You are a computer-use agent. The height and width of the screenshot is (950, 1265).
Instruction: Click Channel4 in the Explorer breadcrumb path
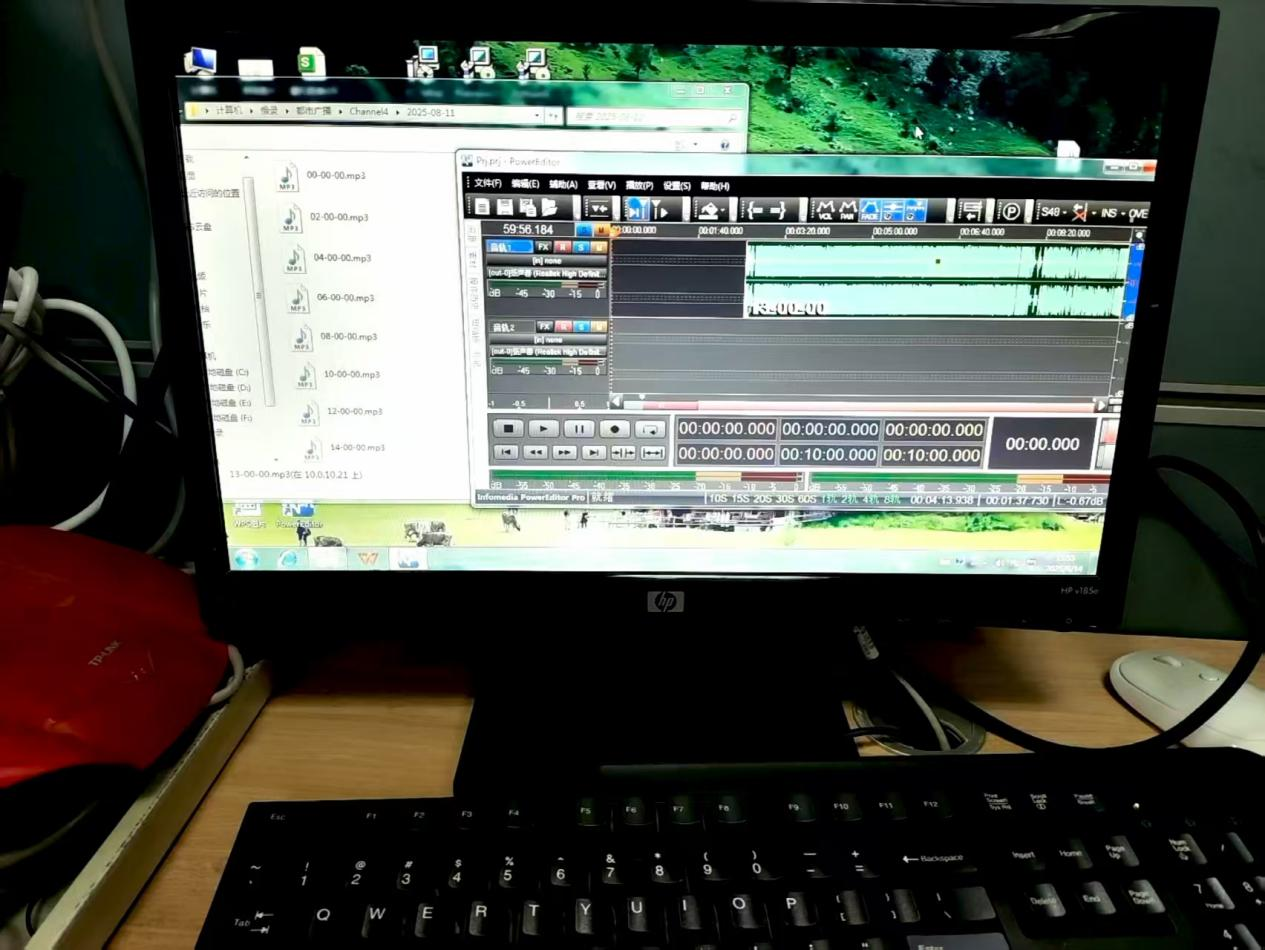coord(368,112)
